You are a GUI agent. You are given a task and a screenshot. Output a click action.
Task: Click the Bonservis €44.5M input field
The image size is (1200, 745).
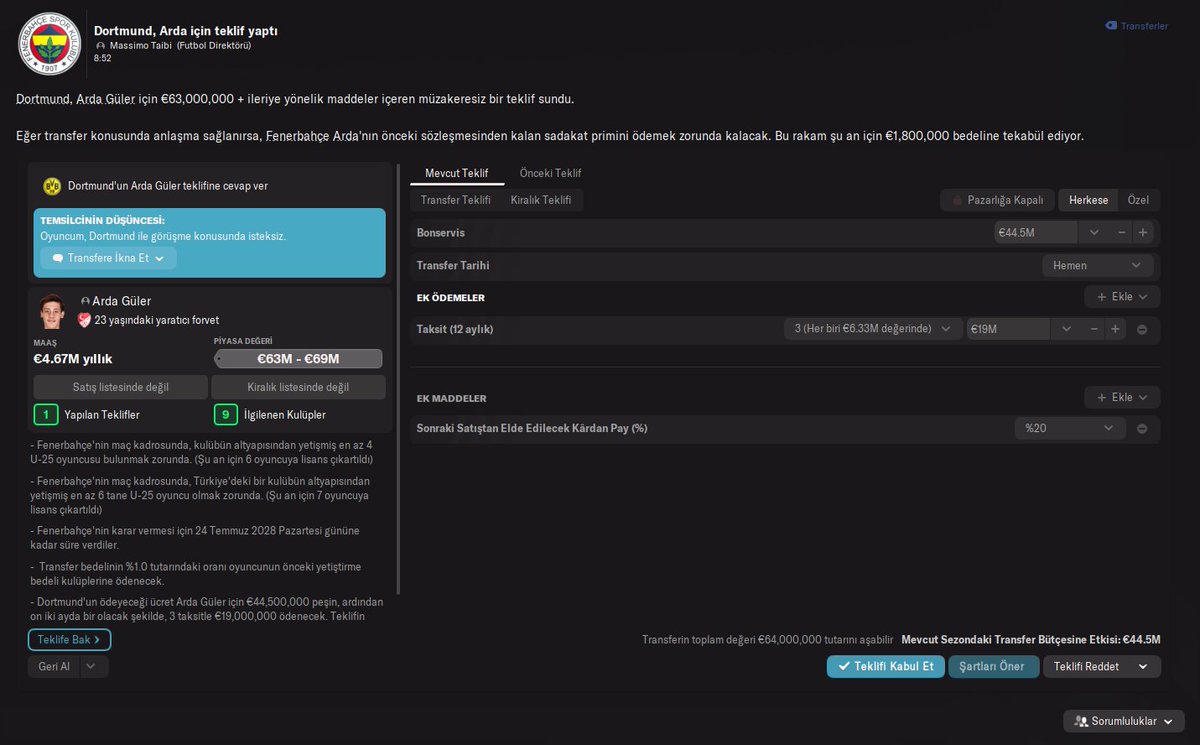coord(1036,232)
